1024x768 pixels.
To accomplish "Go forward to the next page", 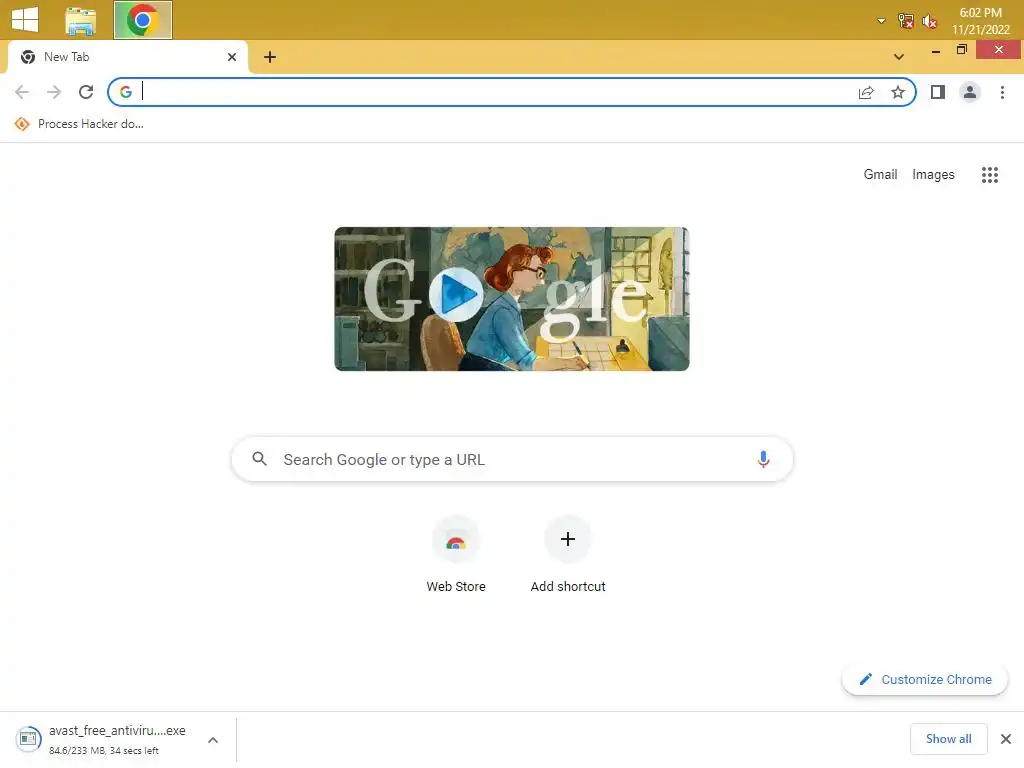I will pyautogui.click(x=54, y=92).
